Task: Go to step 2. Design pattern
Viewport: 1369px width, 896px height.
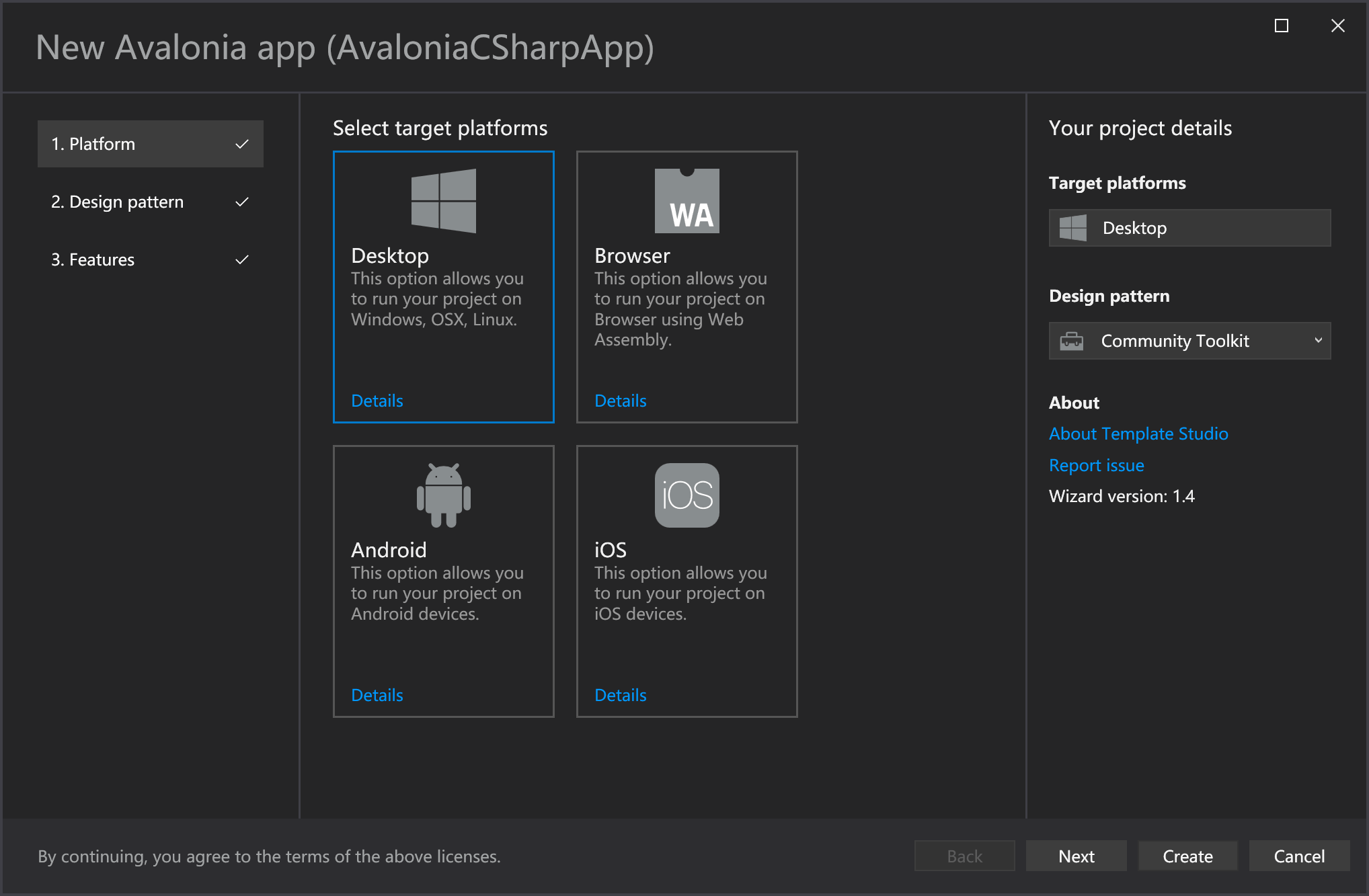Action: (x=151, y=202)
